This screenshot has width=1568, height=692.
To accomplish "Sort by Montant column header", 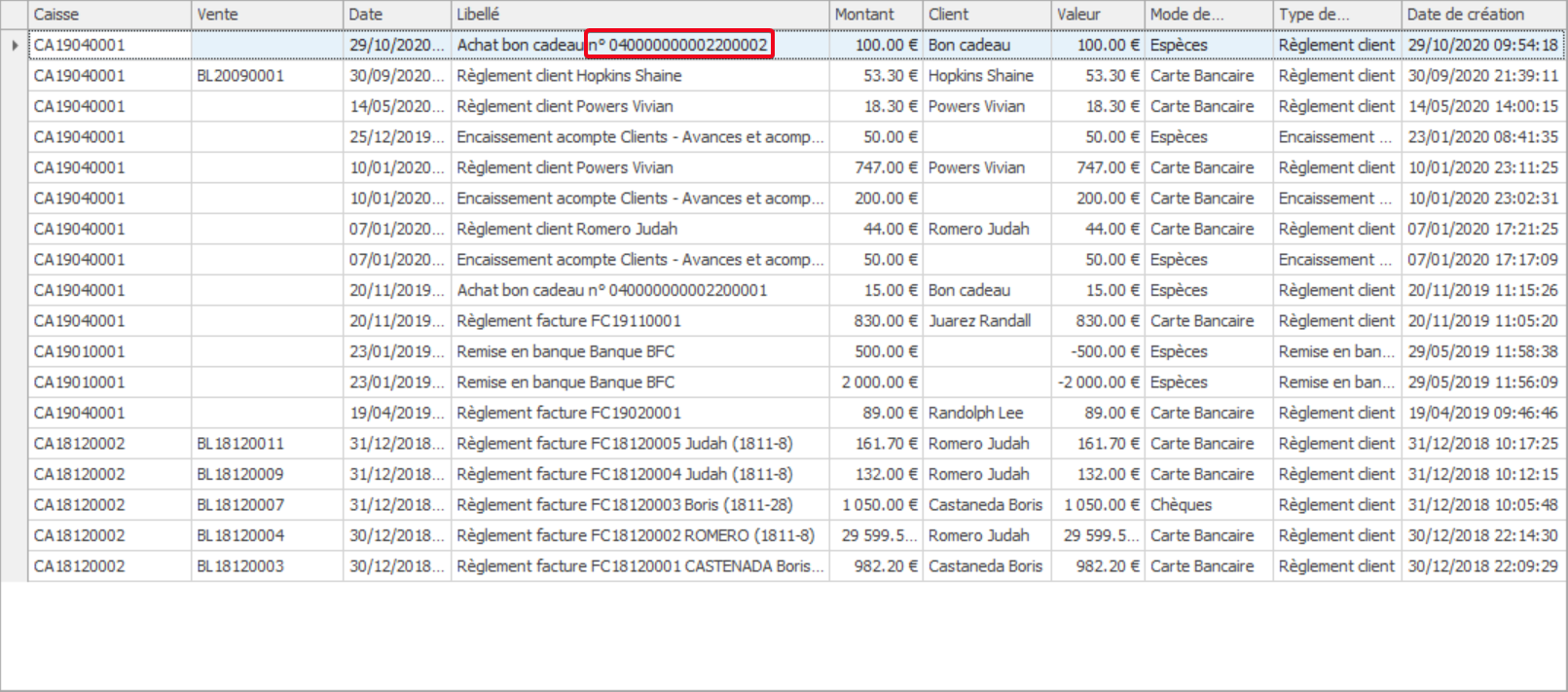I will [x=876, y=15].
